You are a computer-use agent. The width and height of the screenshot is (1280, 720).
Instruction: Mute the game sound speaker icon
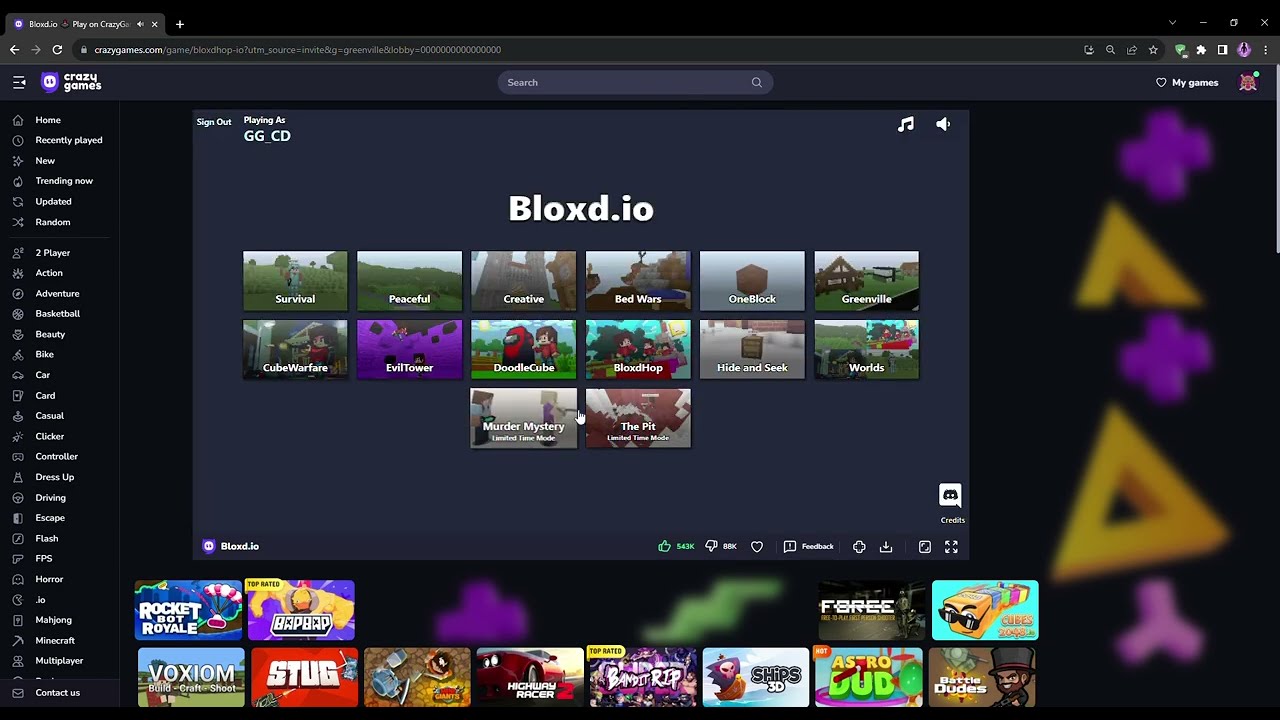point(943,124)
